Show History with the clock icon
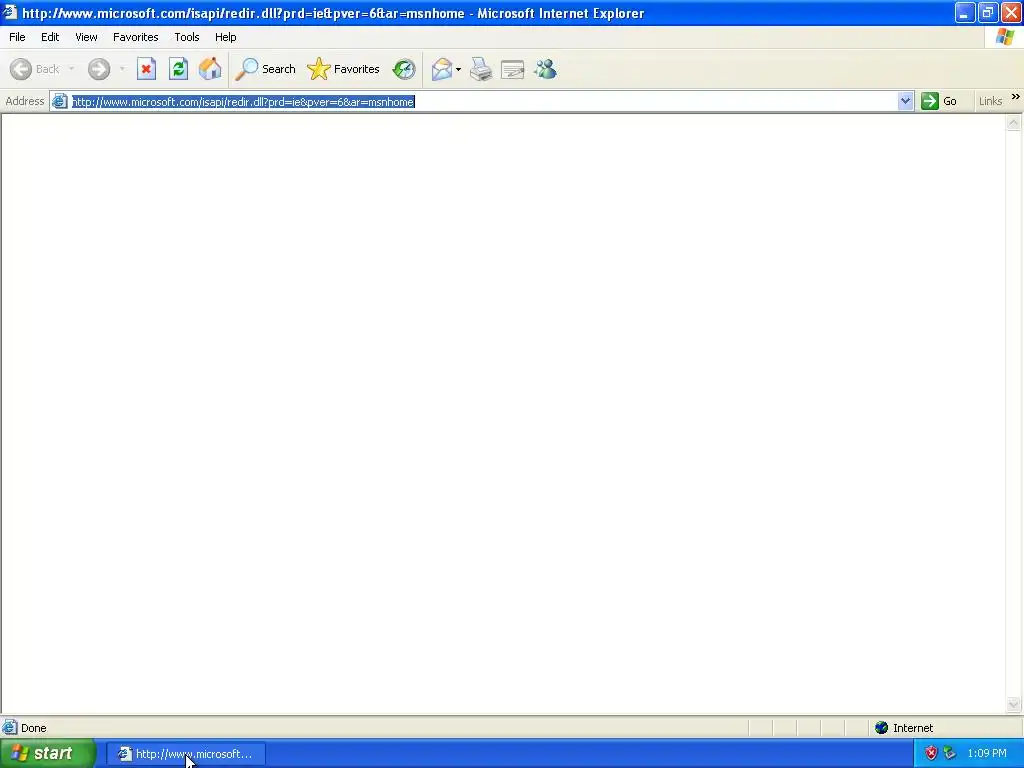The width and height of the screenshot is (1024, 768). coord(404,69)
